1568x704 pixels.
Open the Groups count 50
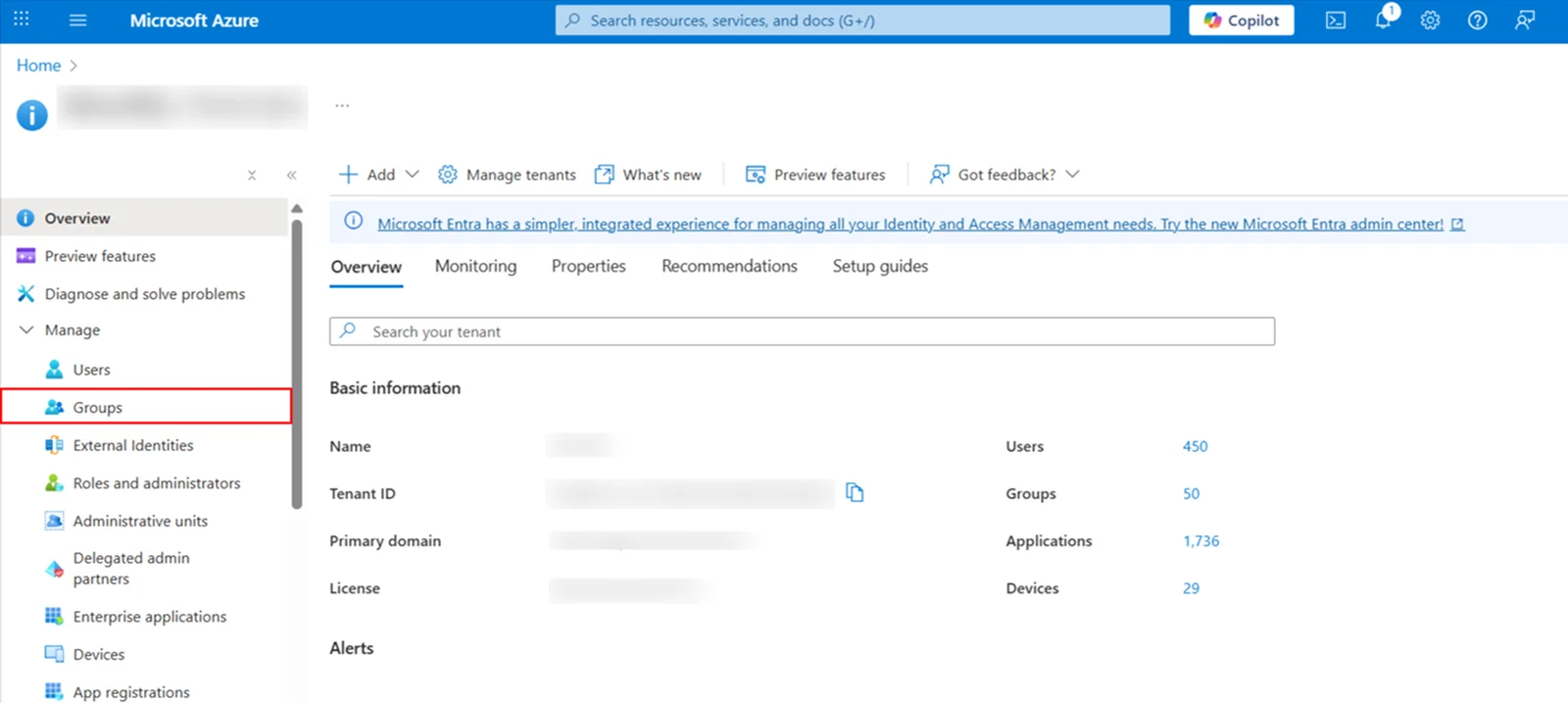1191,493
